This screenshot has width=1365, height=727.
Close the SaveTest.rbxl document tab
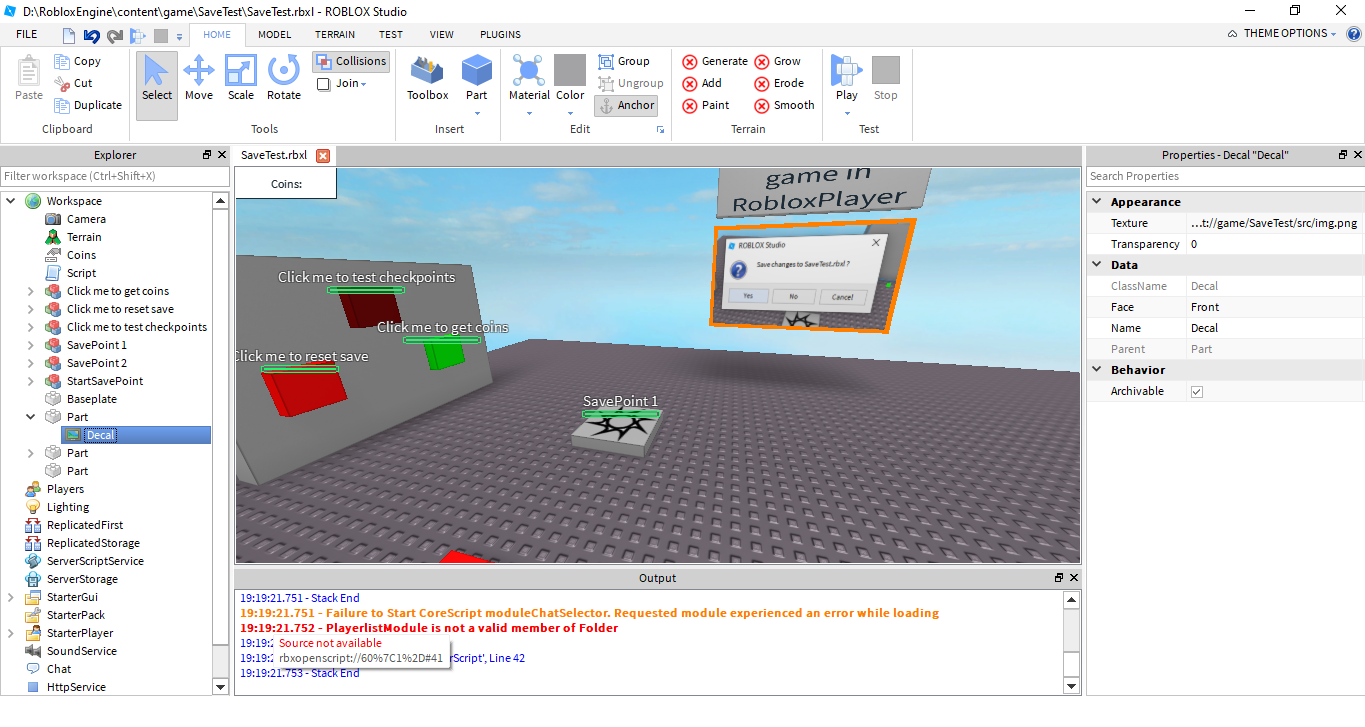pyautogui.click(x=323, y=156)
